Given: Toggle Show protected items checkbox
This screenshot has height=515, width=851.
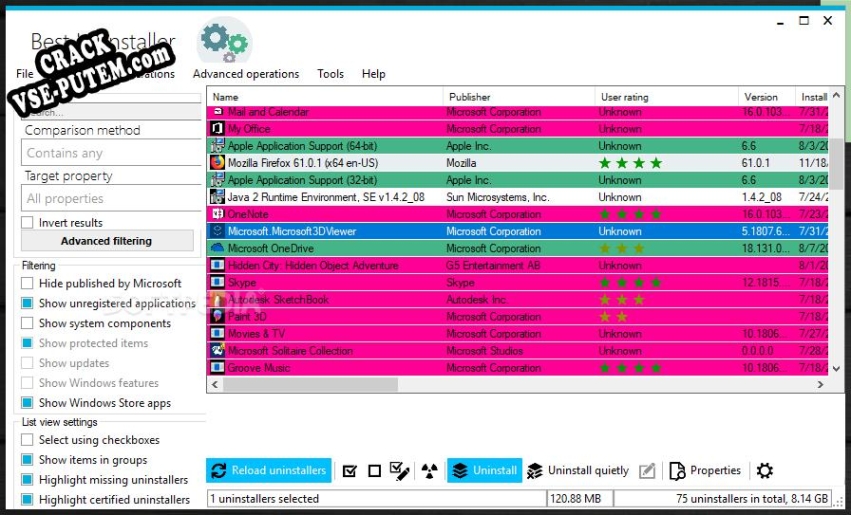Looking at the screenshot, I should click(27, 343).
